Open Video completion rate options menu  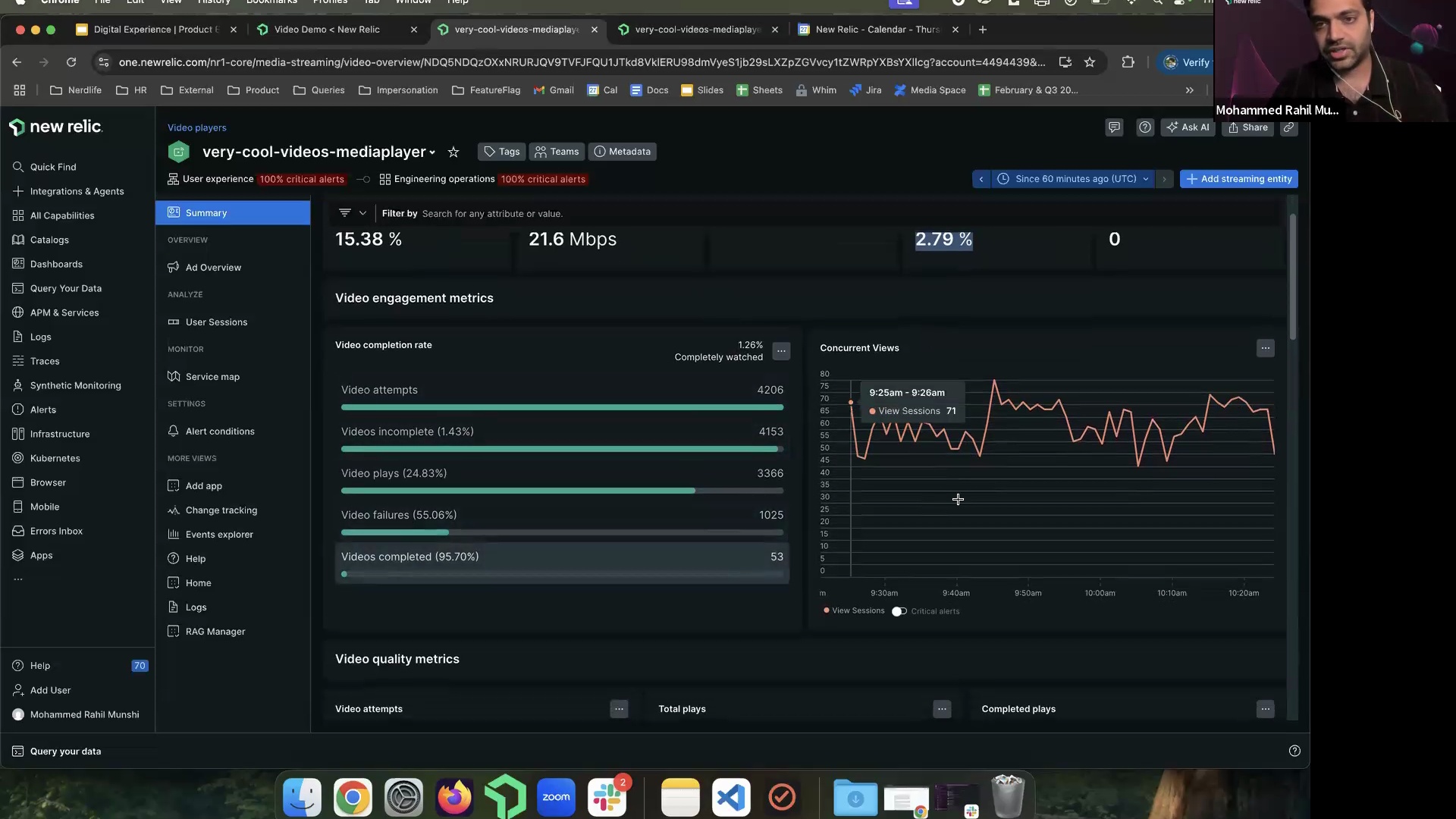(x=781, y=351)
